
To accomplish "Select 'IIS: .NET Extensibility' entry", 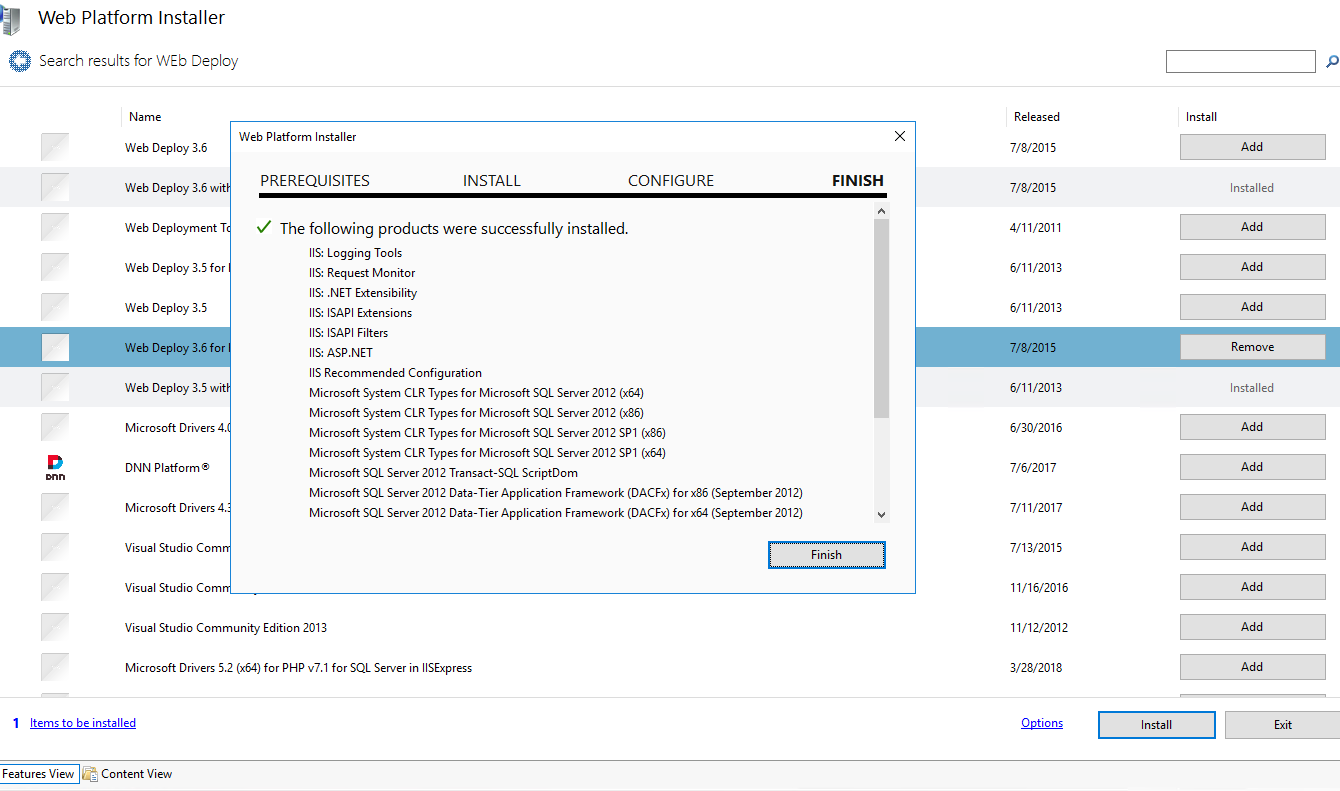I will 363,293.
